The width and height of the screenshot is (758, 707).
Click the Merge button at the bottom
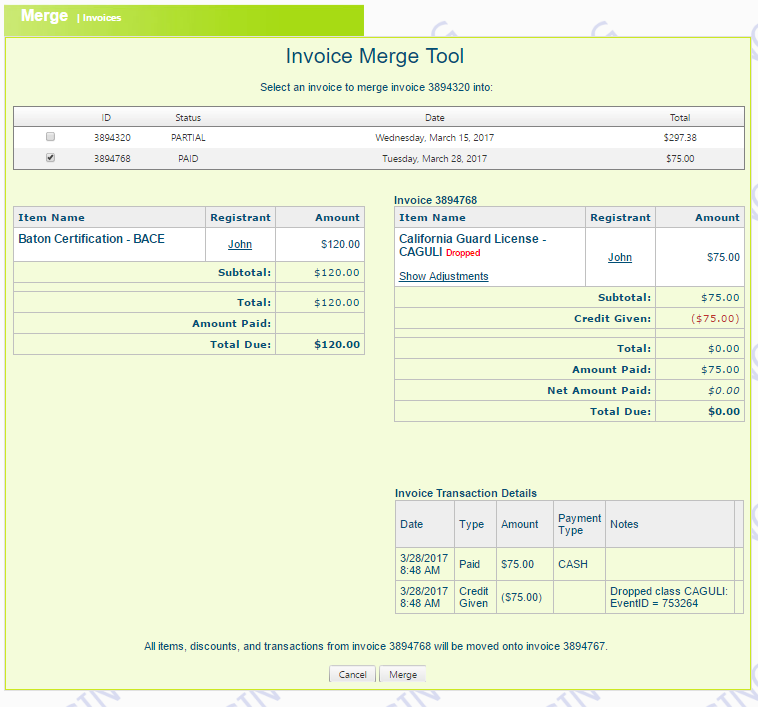(403, 674)
